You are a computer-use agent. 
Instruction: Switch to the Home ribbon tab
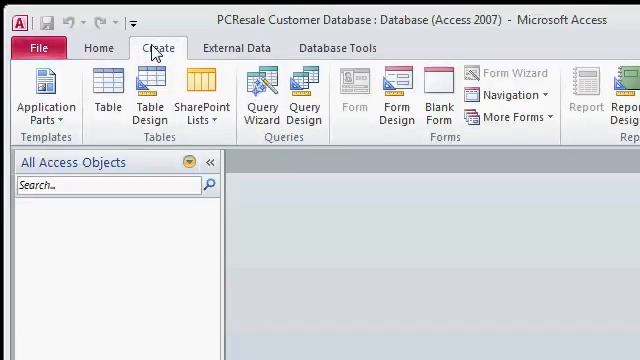click(99, 48)
